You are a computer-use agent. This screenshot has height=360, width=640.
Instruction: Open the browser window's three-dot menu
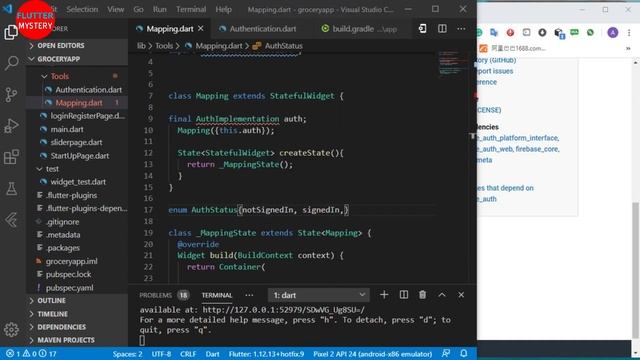tap(629, 33)
